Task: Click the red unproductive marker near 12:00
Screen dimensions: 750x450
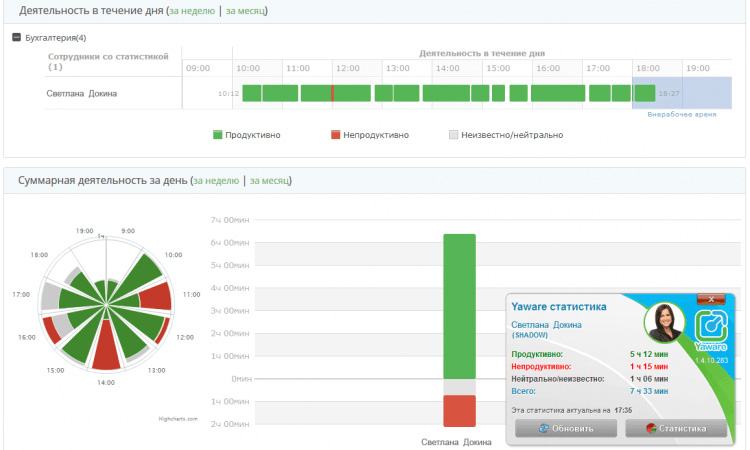Action: (332, 93)
